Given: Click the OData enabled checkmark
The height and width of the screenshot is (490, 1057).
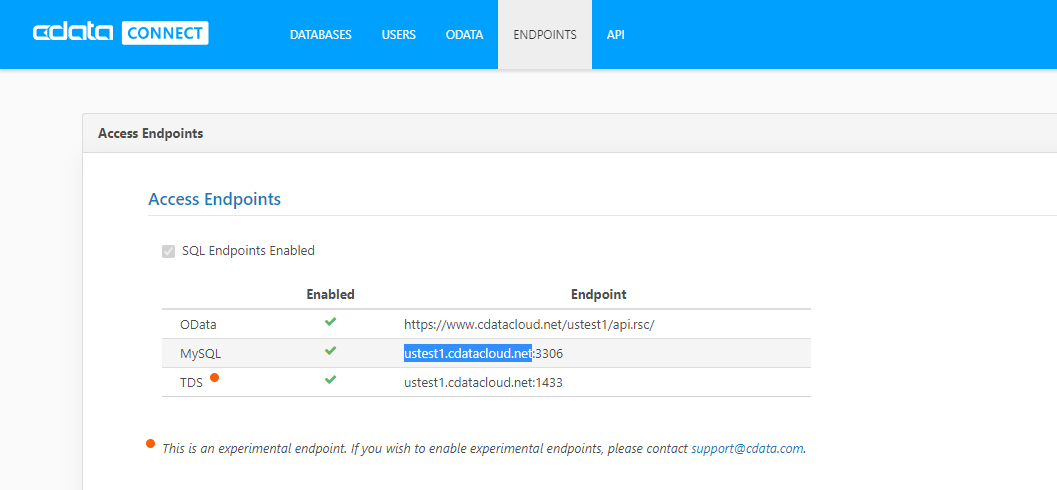Looking at the screenshot, I should pos(330,322).
